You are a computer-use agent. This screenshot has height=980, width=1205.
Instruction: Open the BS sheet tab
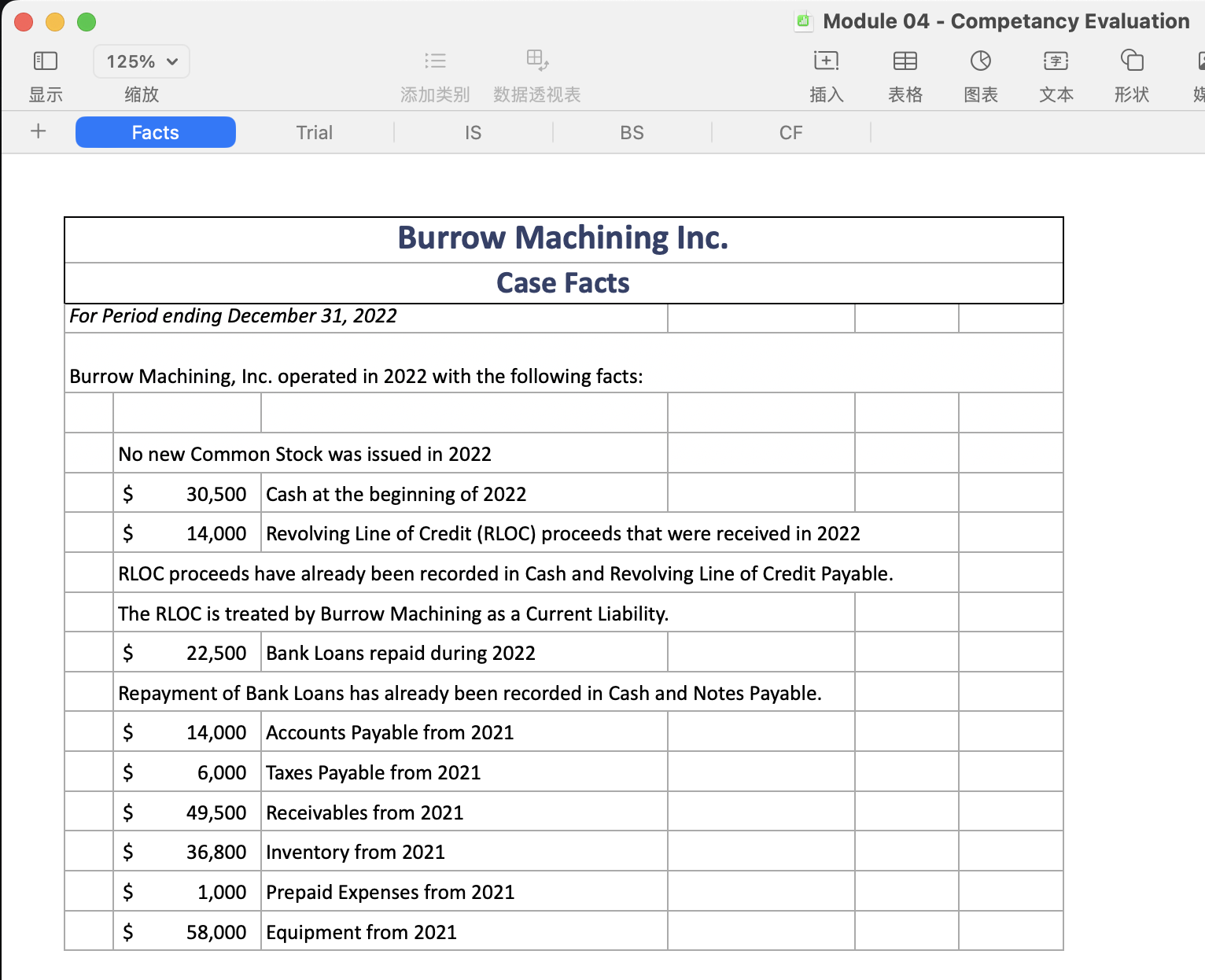632,132
